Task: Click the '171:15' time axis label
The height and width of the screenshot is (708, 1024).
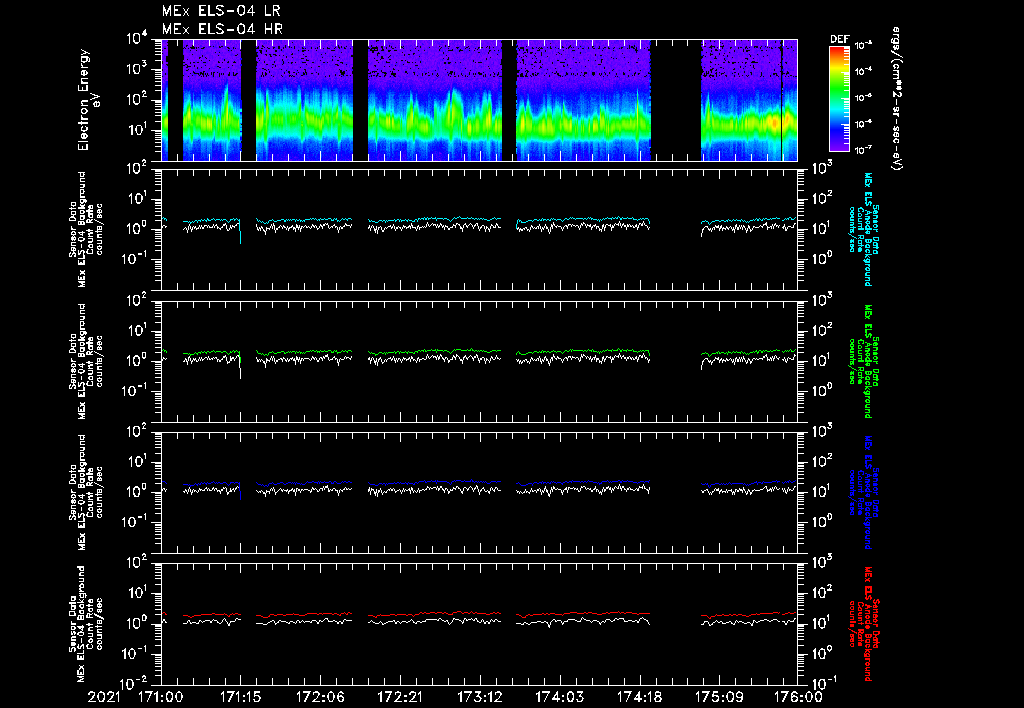Action: coord(241,697)
